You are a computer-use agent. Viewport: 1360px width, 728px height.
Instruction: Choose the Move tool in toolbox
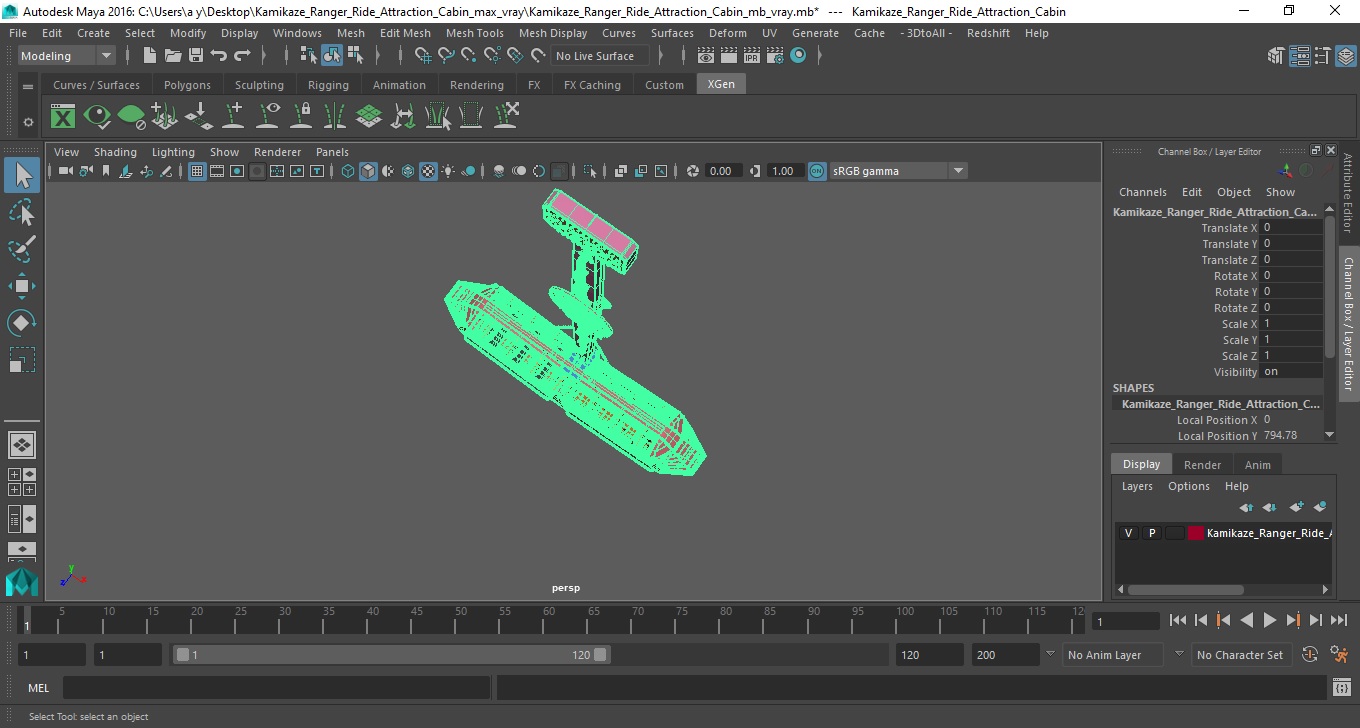click(x=22, y=286)
